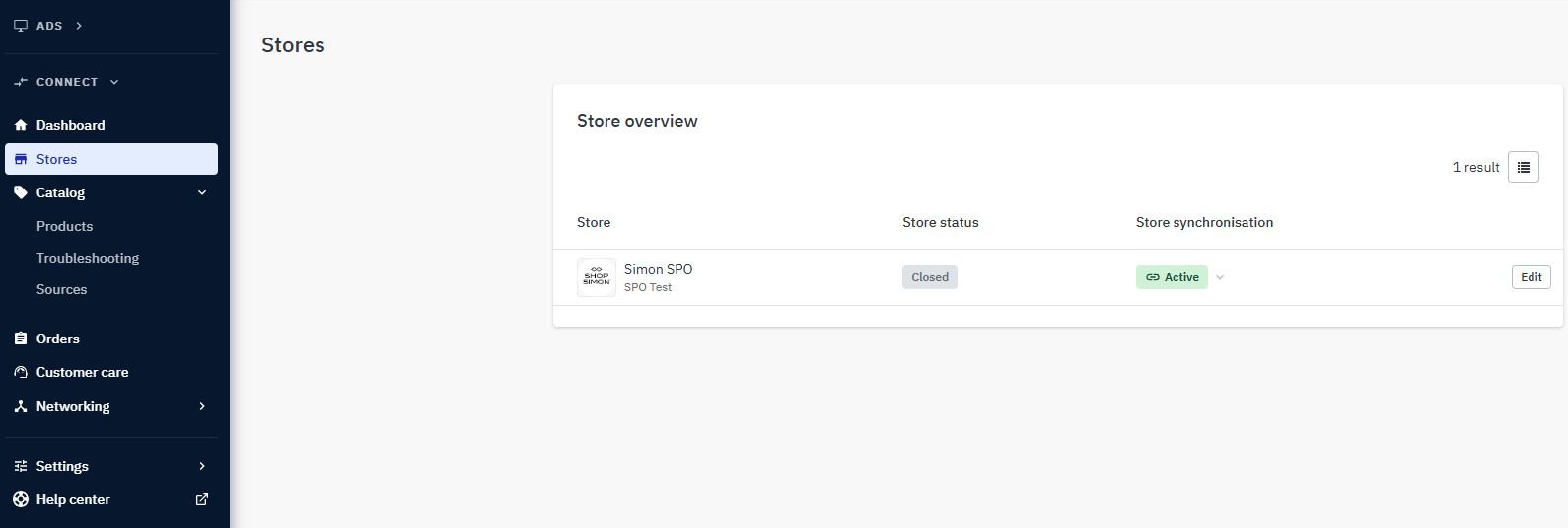Click the Networking nodes icon
The width and height of the screenshot is (1568, 528).
[21, 406]
